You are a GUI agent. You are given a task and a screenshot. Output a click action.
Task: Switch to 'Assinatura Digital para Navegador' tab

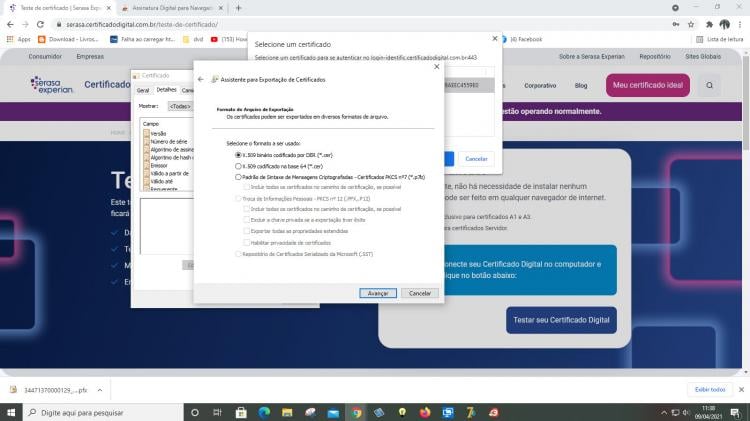click(171, 8)
